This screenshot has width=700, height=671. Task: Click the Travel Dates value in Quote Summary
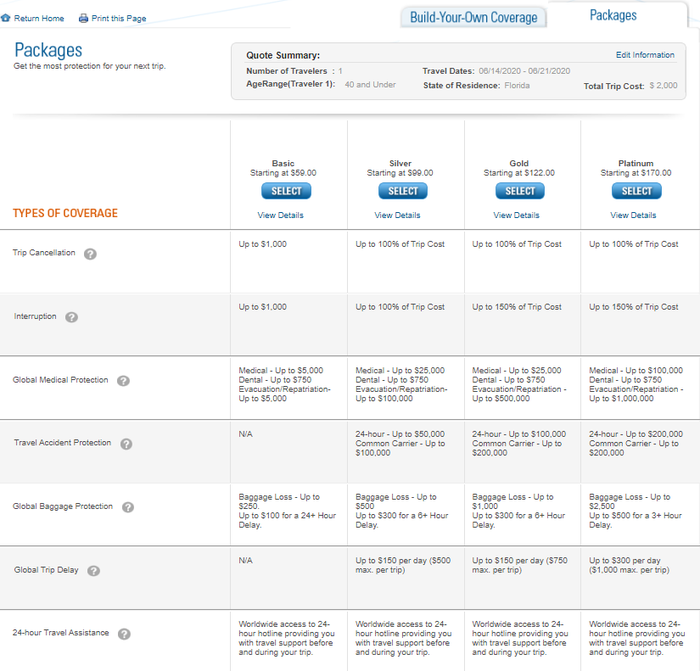click(x=524, y=71)
